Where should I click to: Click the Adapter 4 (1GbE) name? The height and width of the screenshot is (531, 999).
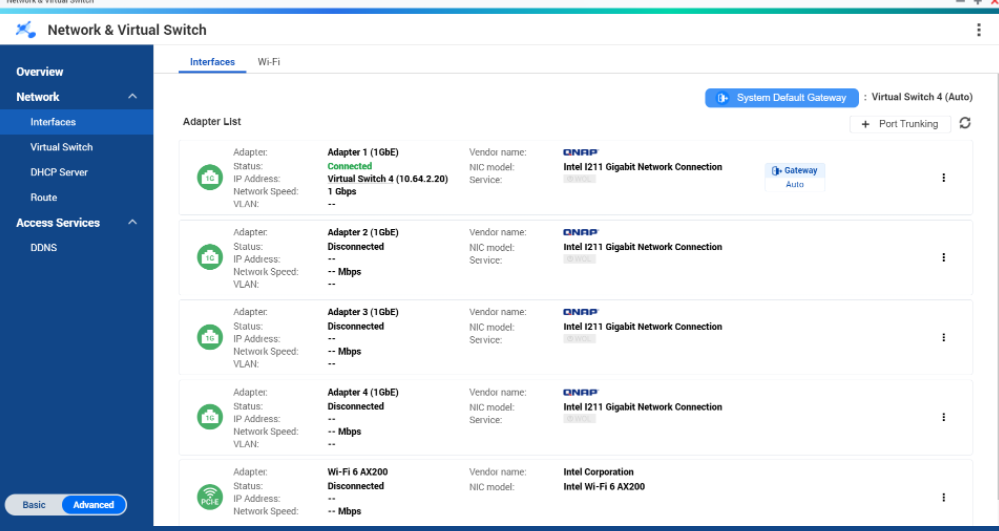click(363, 392)
